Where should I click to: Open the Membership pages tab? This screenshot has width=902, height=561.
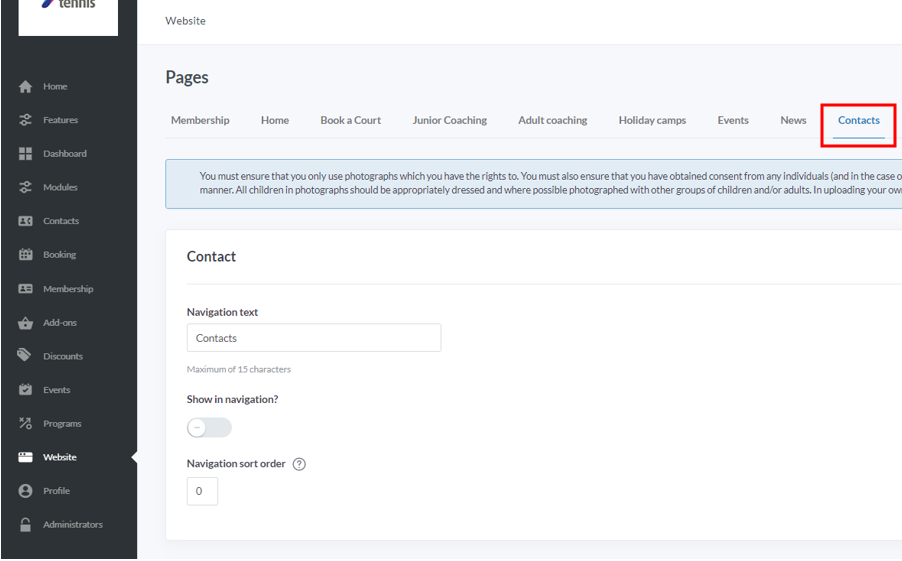pos(200,120)
